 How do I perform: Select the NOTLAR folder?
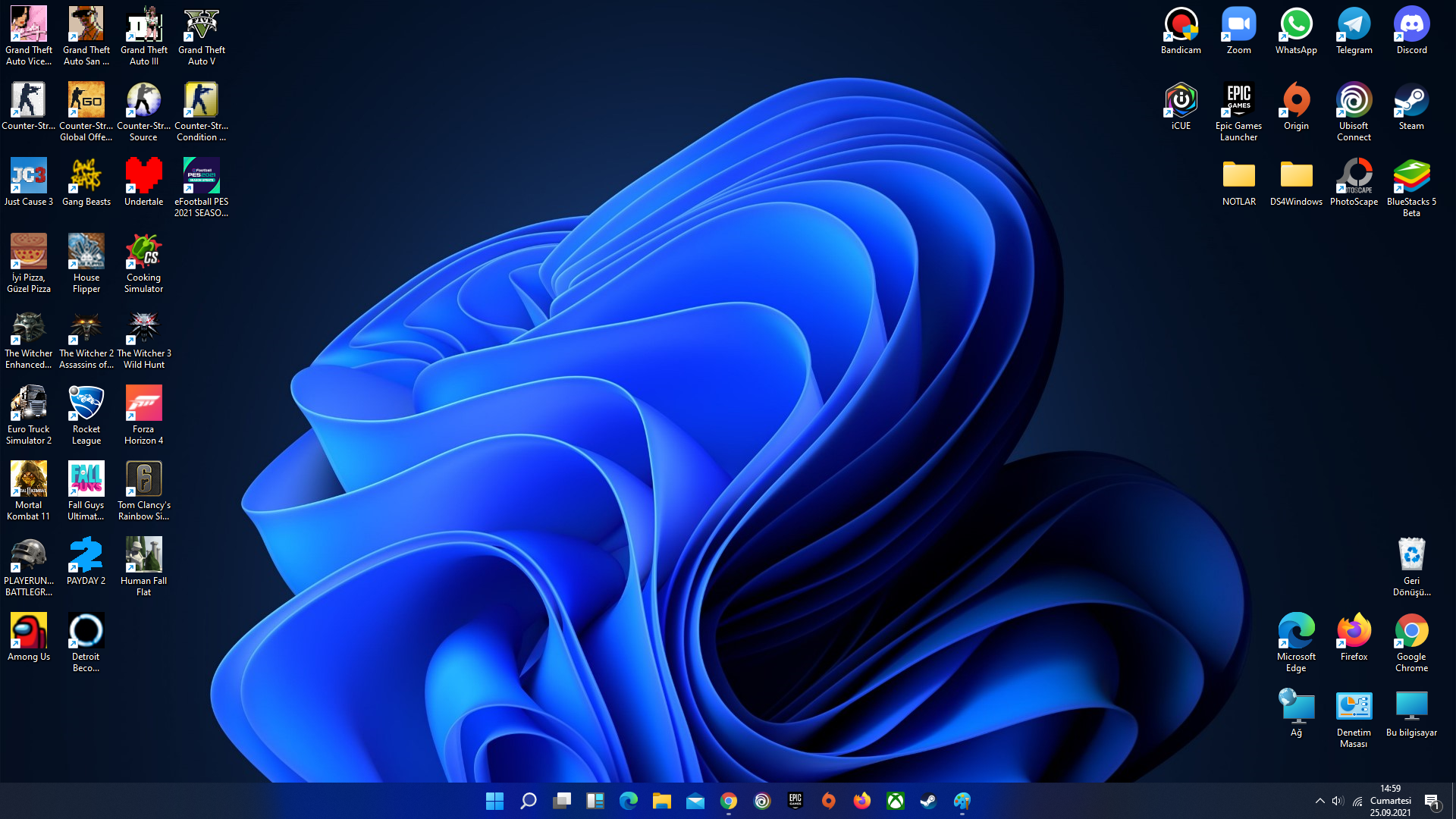[1238, 177]
